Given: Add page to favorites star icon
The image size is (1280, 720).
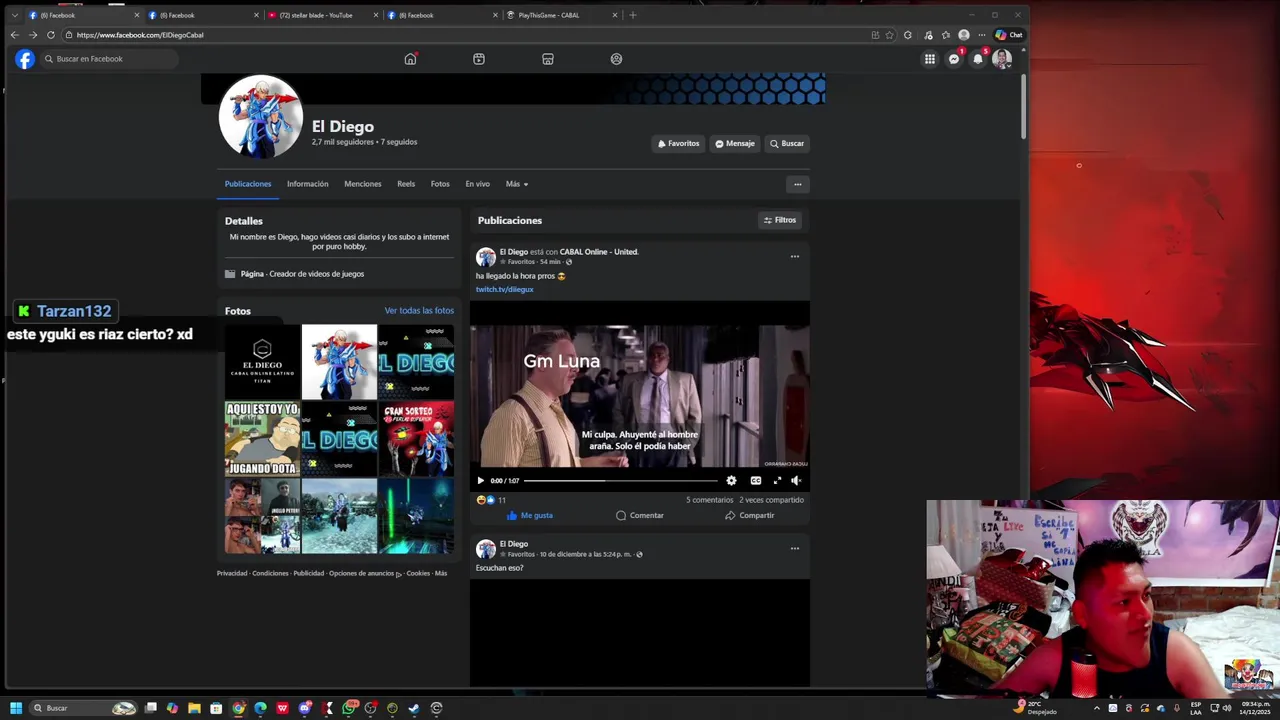Looking at the screenshot, I should (889, 35).
